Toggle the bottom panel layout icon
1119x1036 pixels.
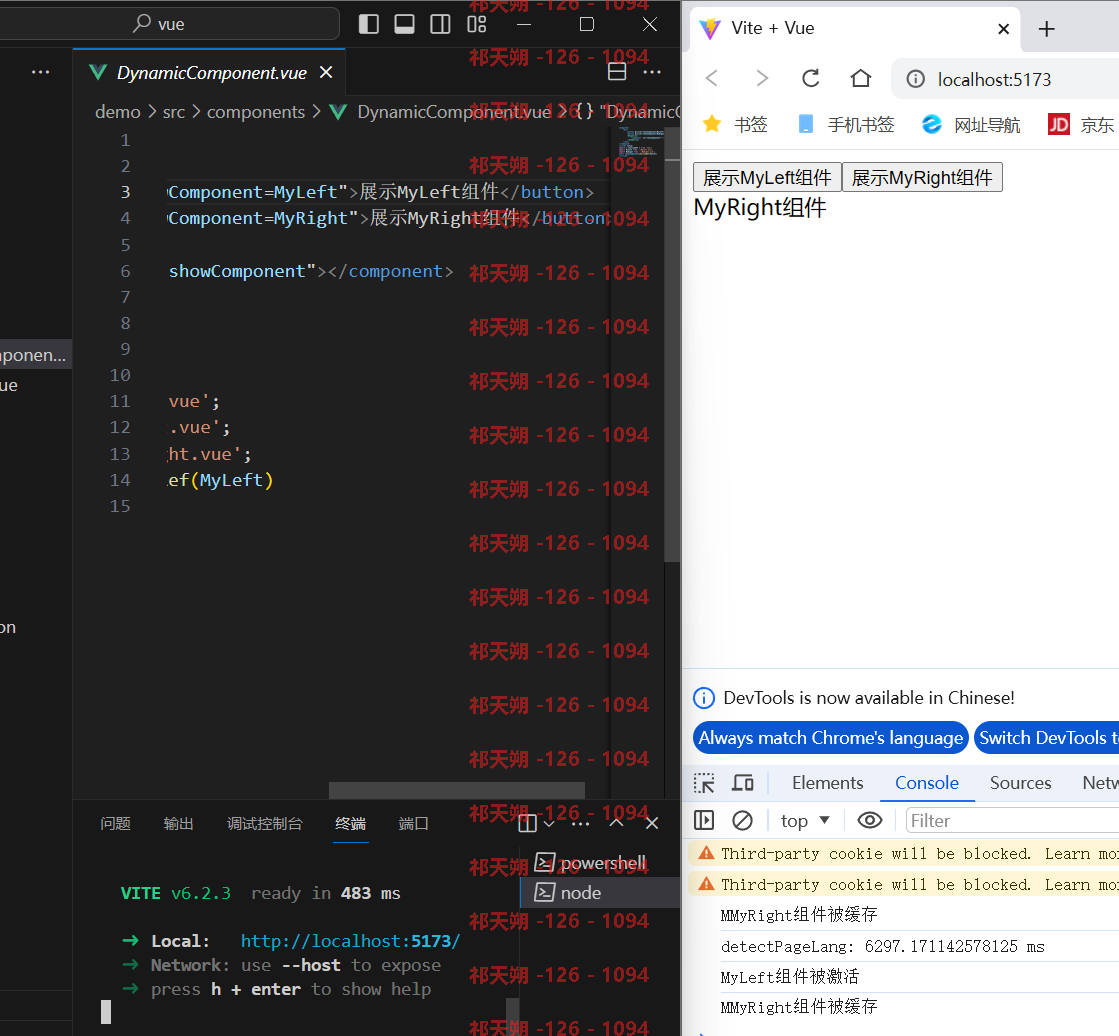click(x=404, y=24)
